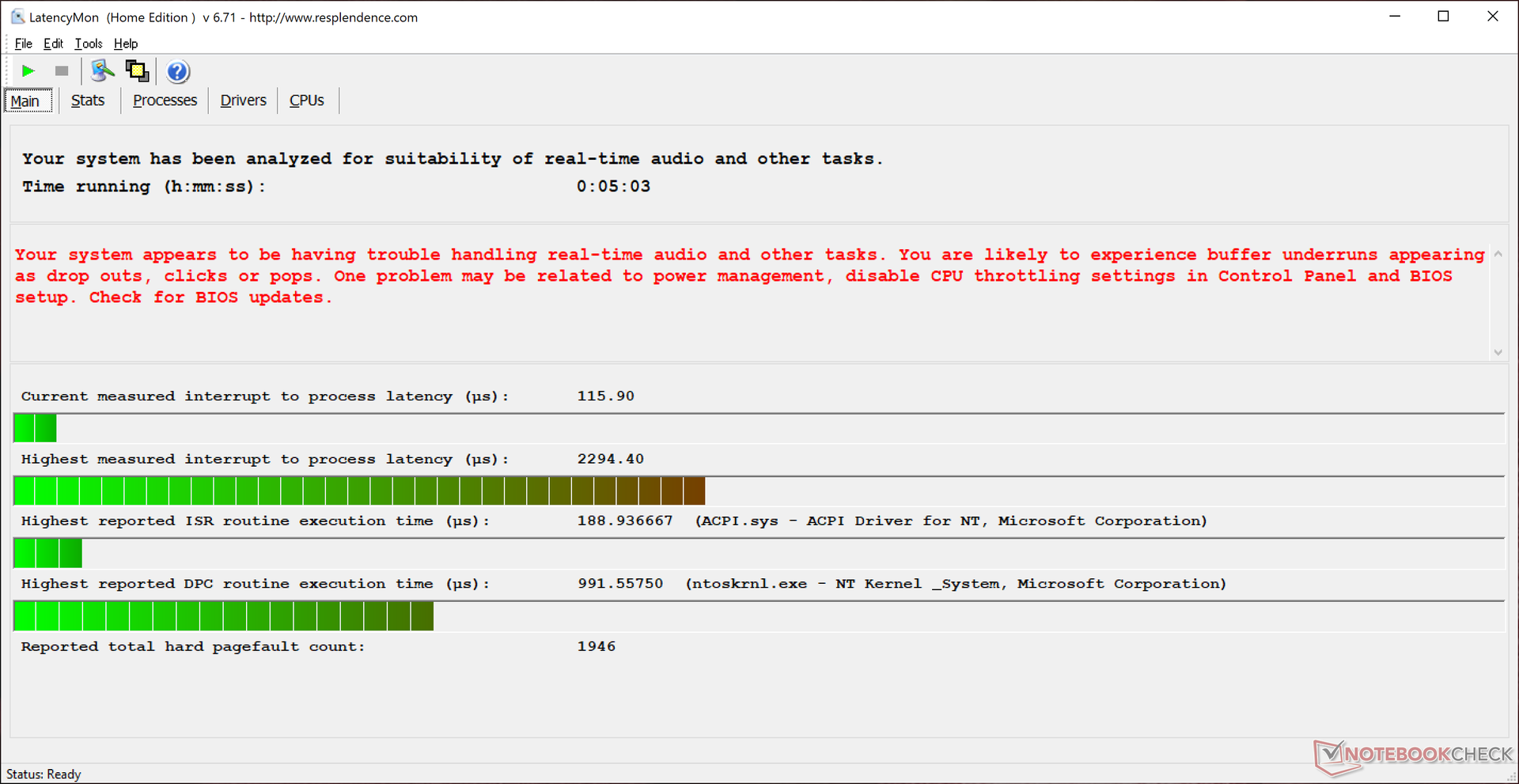This screenshot has width=1519, height=784.
Task: Select DPC value 991.55750
Action: (x=620, y=584)
